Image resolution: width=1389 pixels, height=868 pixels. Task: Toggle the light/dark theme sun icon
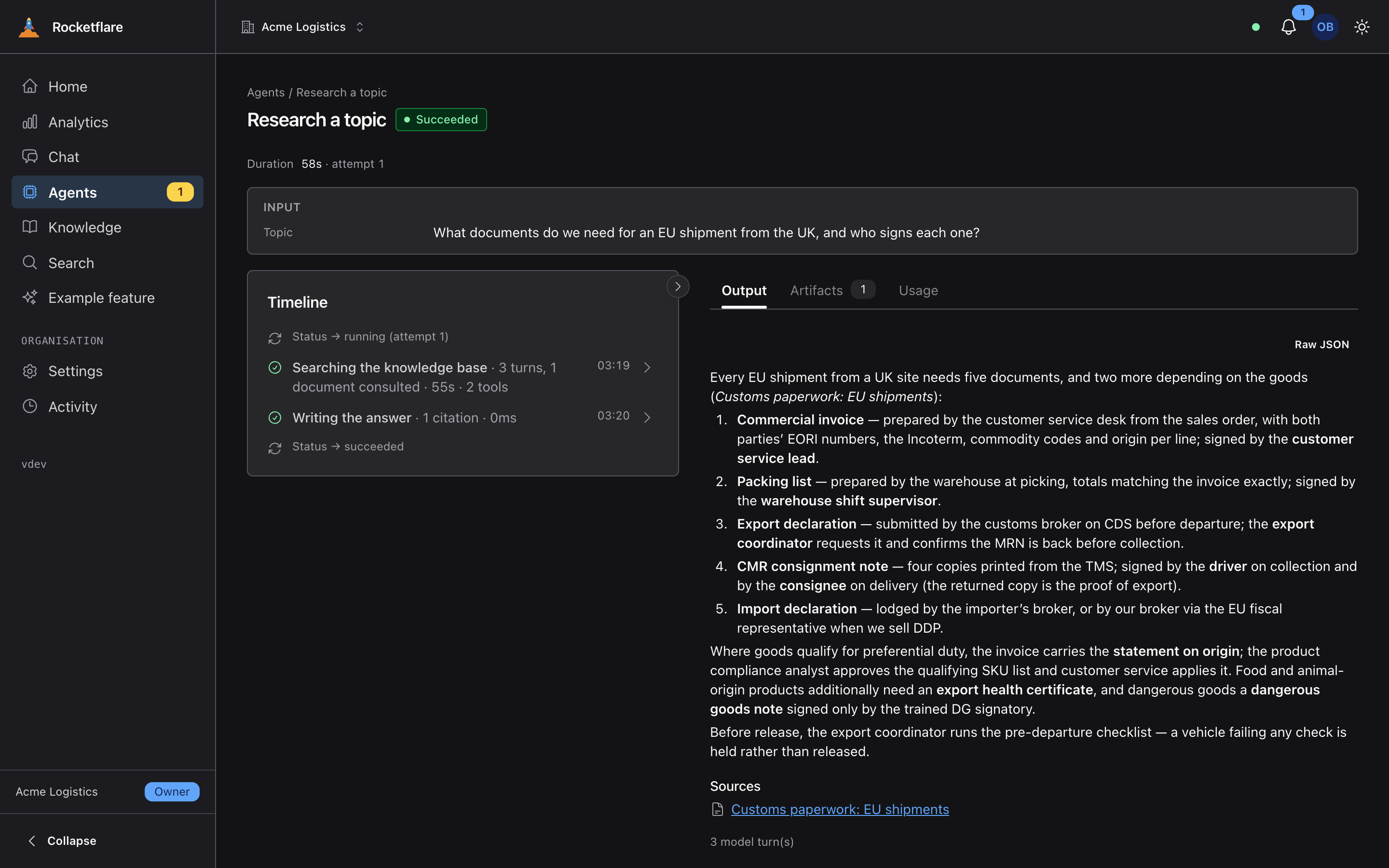pos(1362,27)
